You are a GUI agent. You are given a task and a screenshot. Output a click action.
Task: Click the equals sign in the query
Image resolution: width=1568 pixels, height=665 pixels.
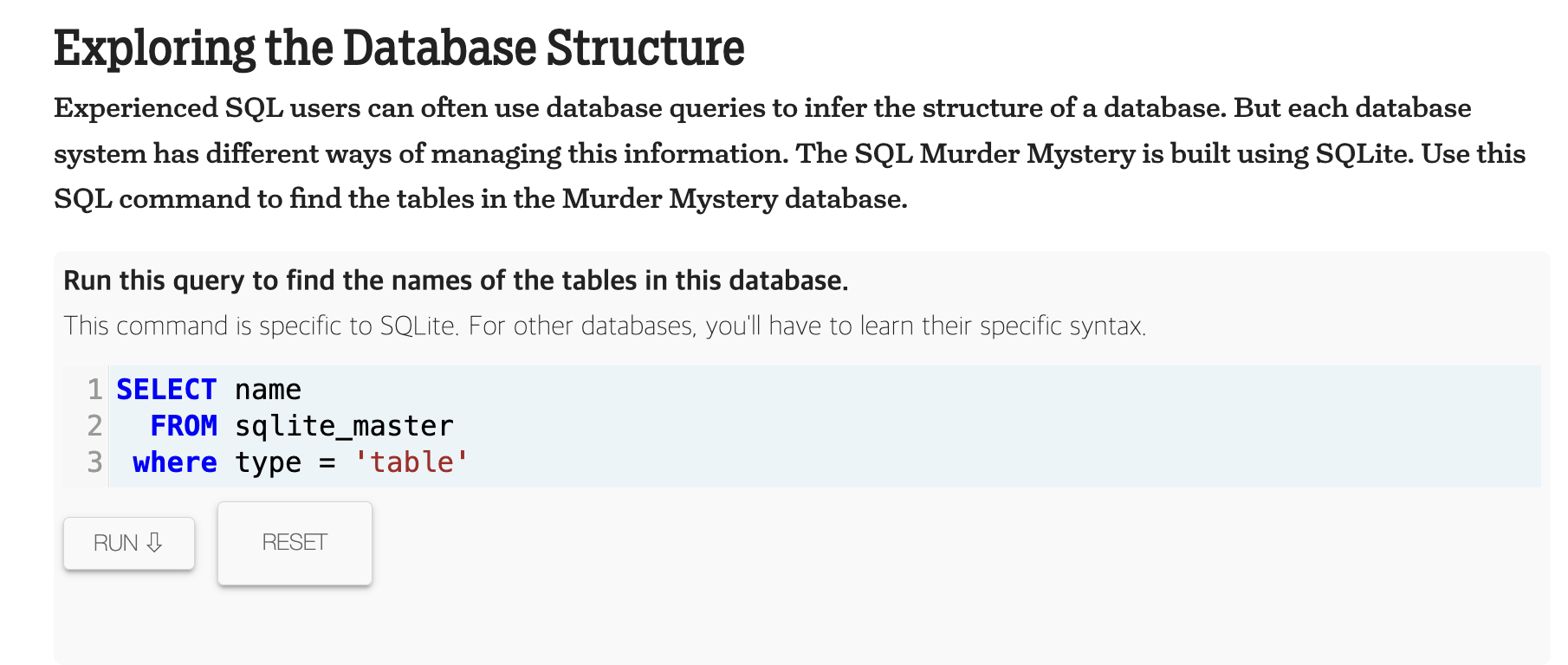(x=327, y=462)
